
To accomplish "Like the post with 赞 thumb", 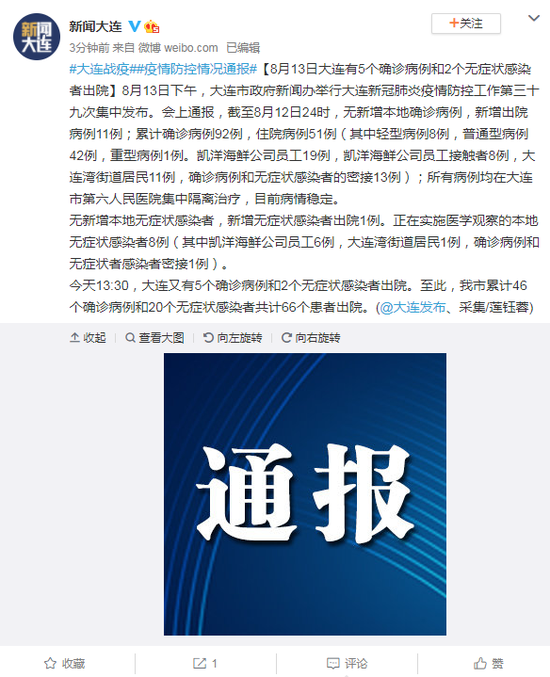I will [488, 663].
